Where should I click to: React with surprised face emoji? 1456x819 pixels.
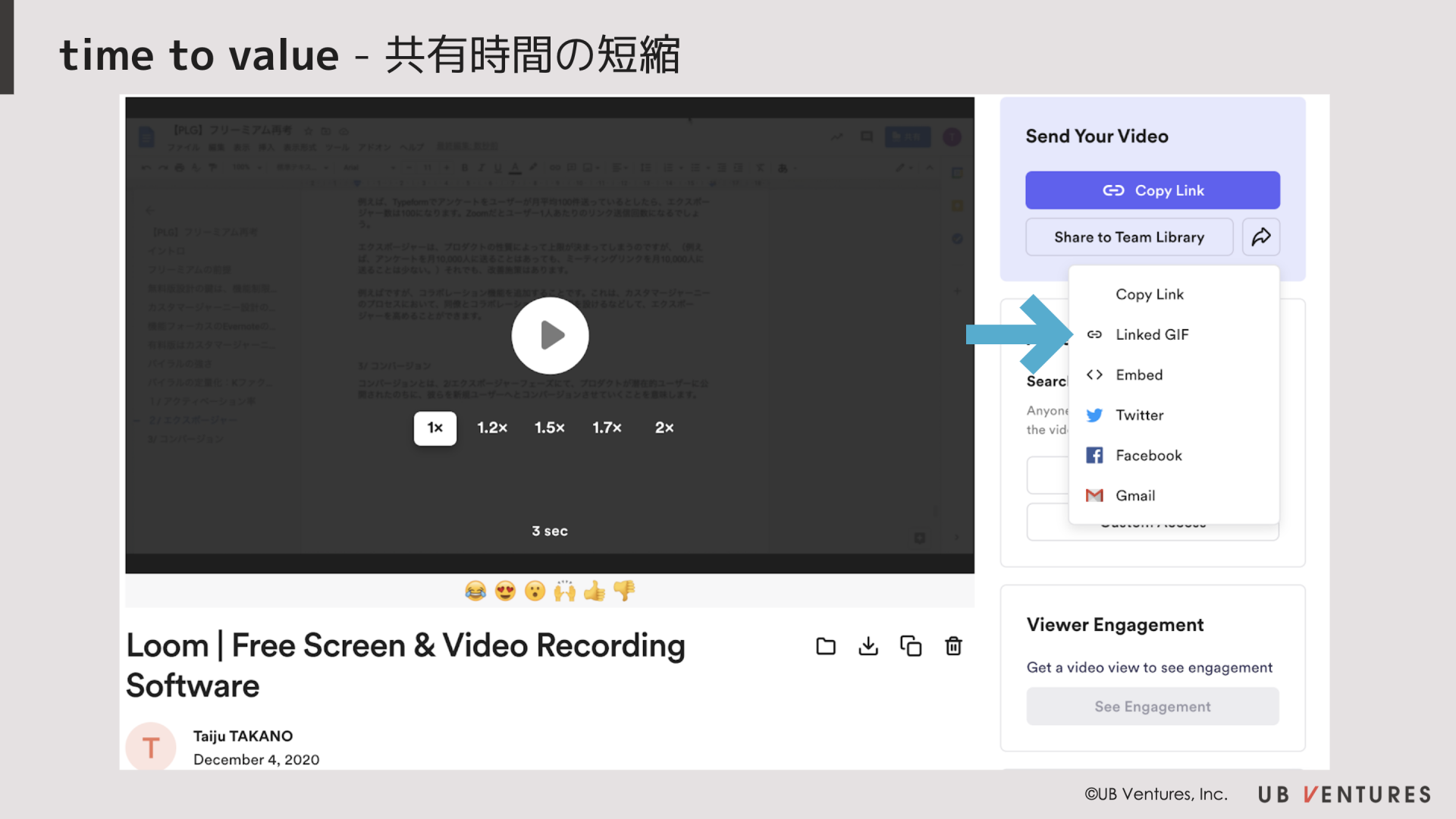tap(535, 591)
